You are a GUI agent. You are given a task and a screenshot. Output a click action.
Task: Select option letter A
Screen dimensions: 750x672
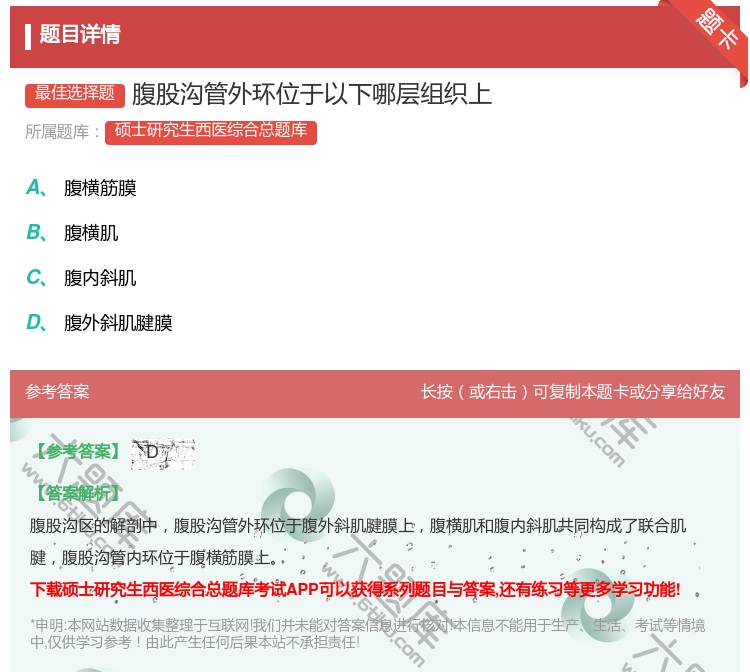pyautogui.click(x=34, y=187)
